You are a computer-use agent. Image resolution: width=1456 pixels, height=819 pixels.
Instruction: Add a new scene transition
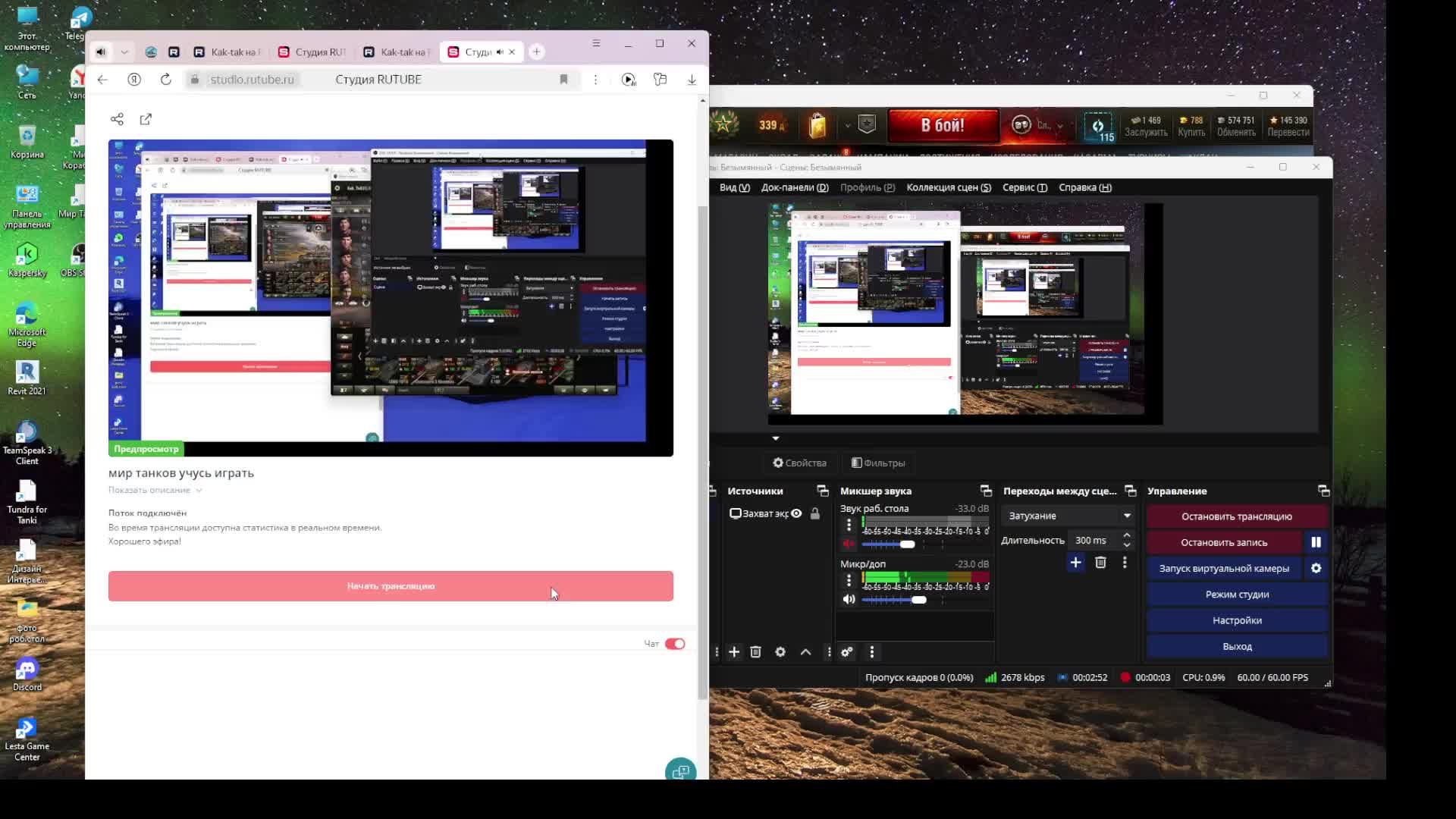[x=1075, y=563]
